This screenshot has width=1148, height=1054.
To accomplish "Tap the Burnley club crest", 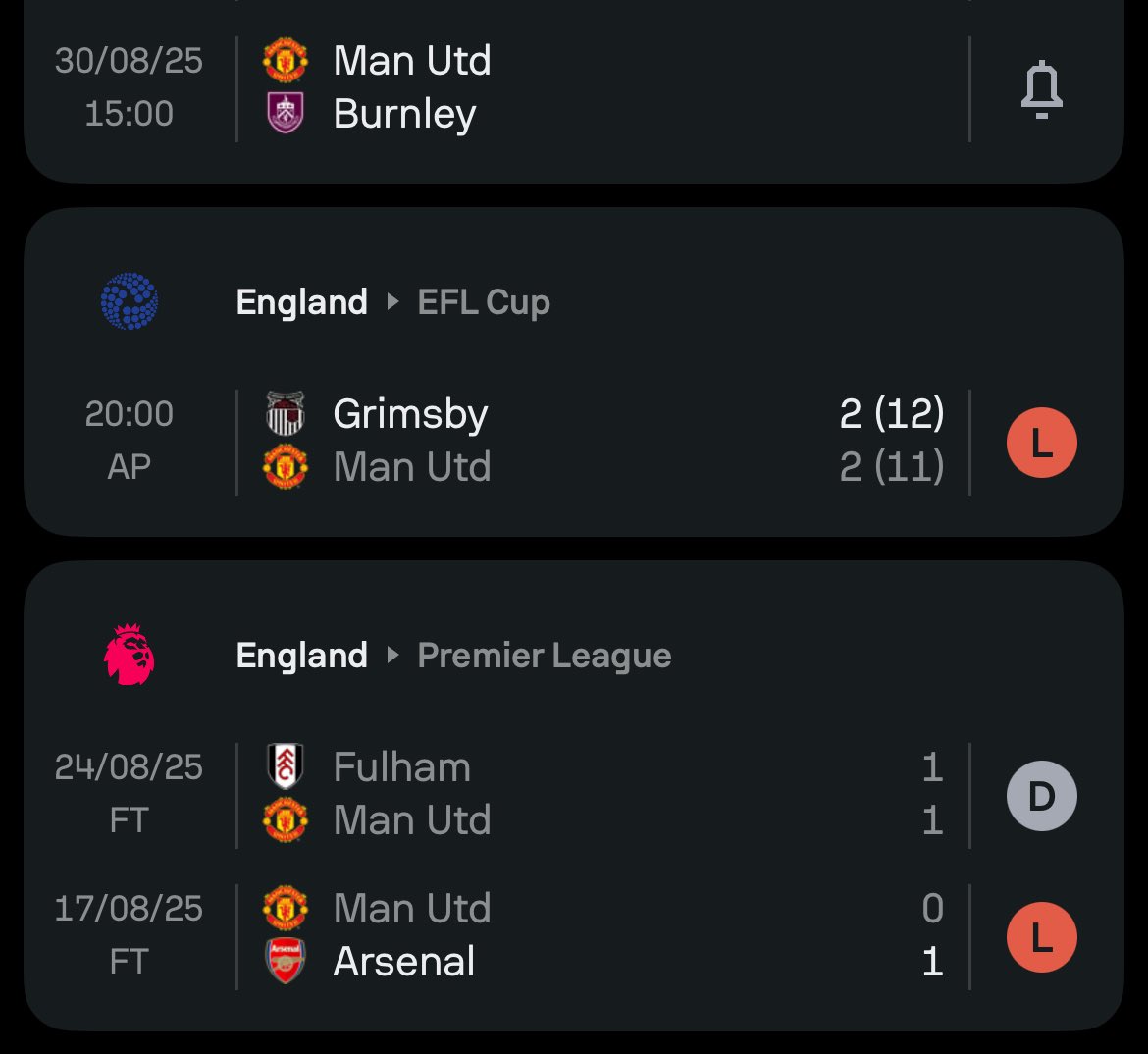I will pyautogui.click(x=285, y=113).
